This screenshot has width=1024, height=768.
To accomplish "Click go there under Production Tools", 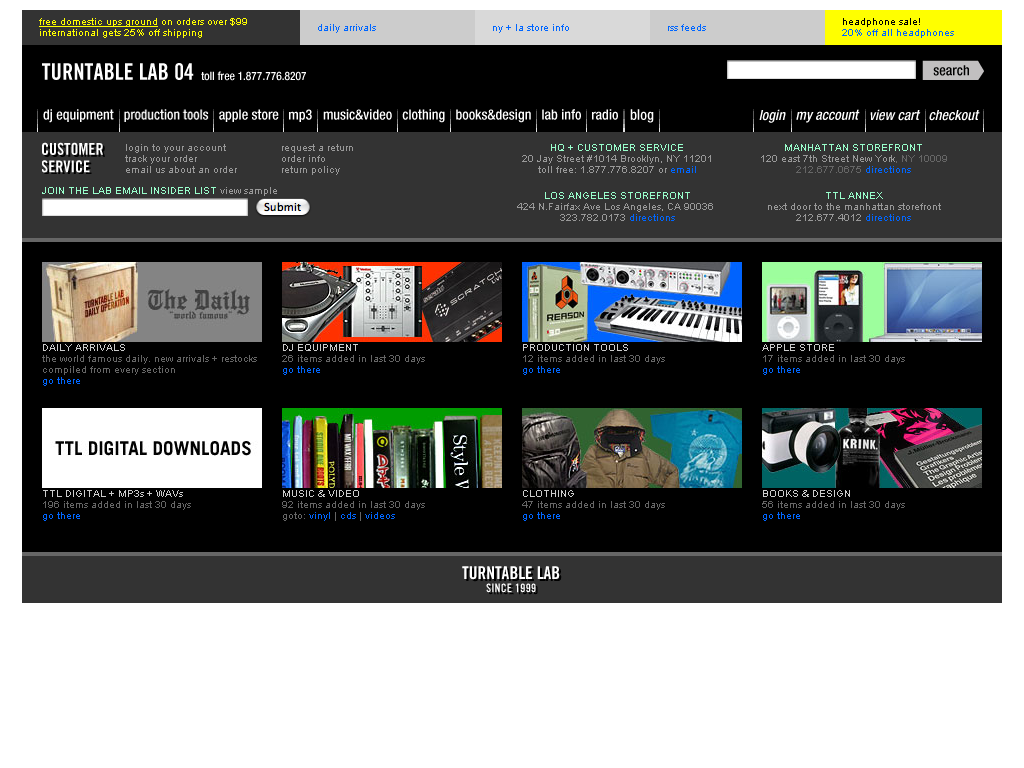I will click(541, 370).
